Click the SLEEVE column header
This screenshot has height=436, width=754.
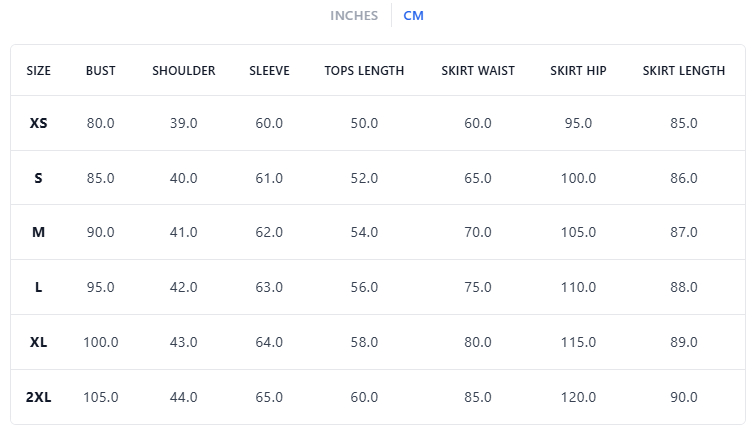pyautogui.click(x=269, y=71)
